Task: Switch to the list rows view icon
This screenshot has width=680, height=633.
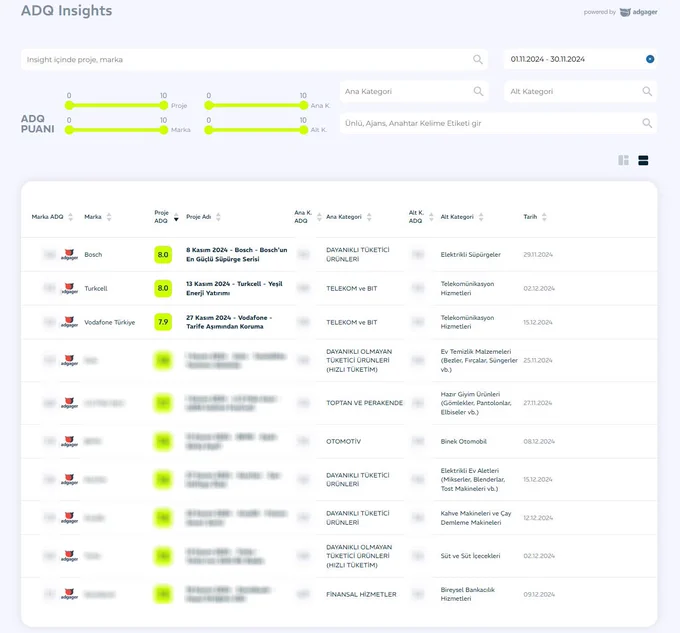Action: point(643,160)
